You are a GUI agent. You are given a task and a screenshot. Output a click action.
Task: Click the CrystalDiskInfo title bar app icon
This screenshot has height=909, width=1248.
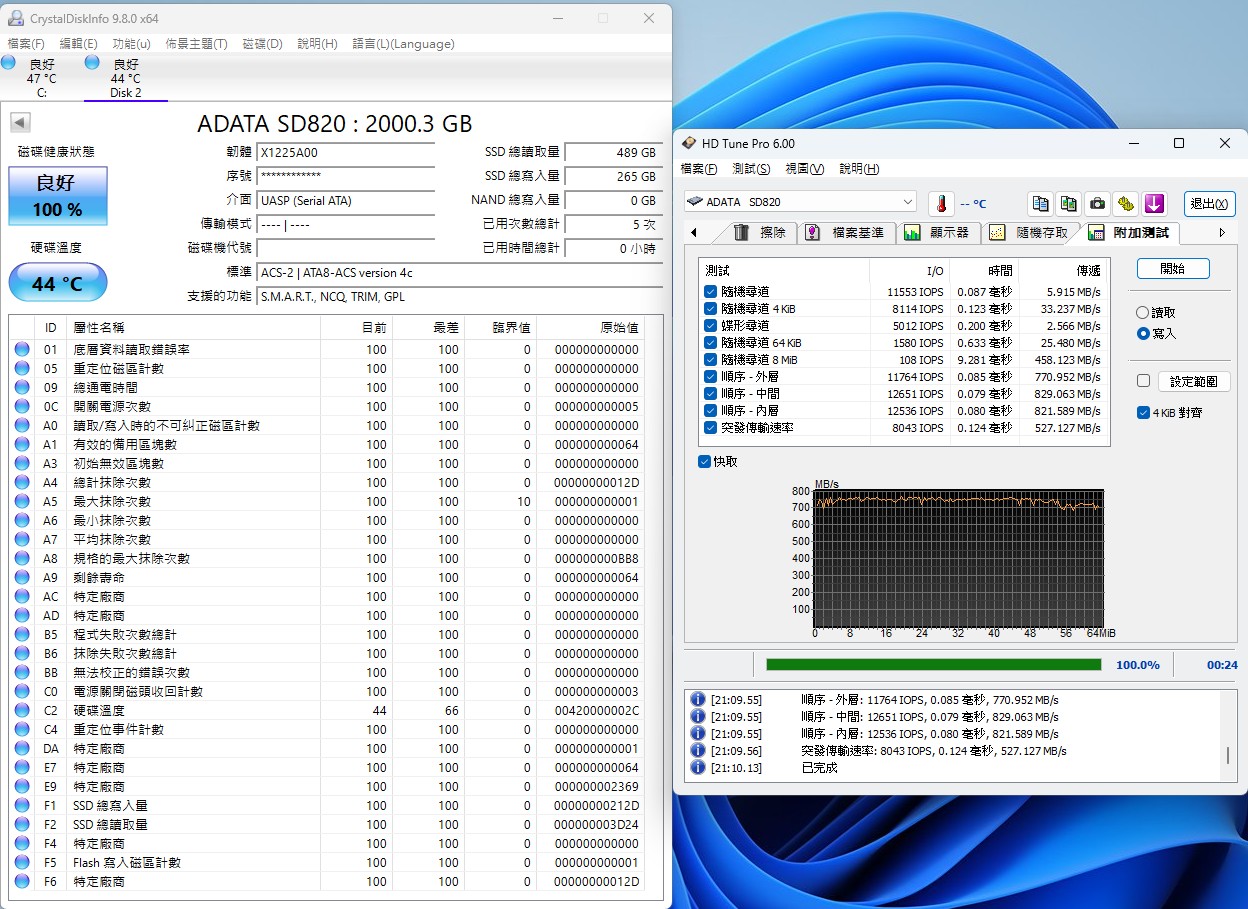coord(16,18)
